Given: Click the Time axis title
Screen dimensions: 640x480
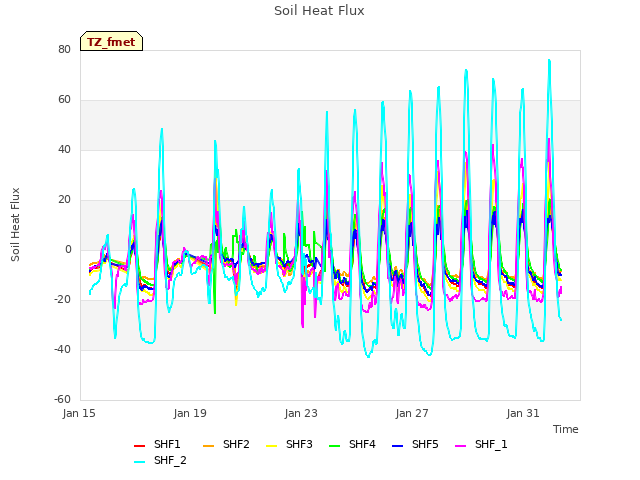Looking at the screenshot, I should tap(566, 429).
